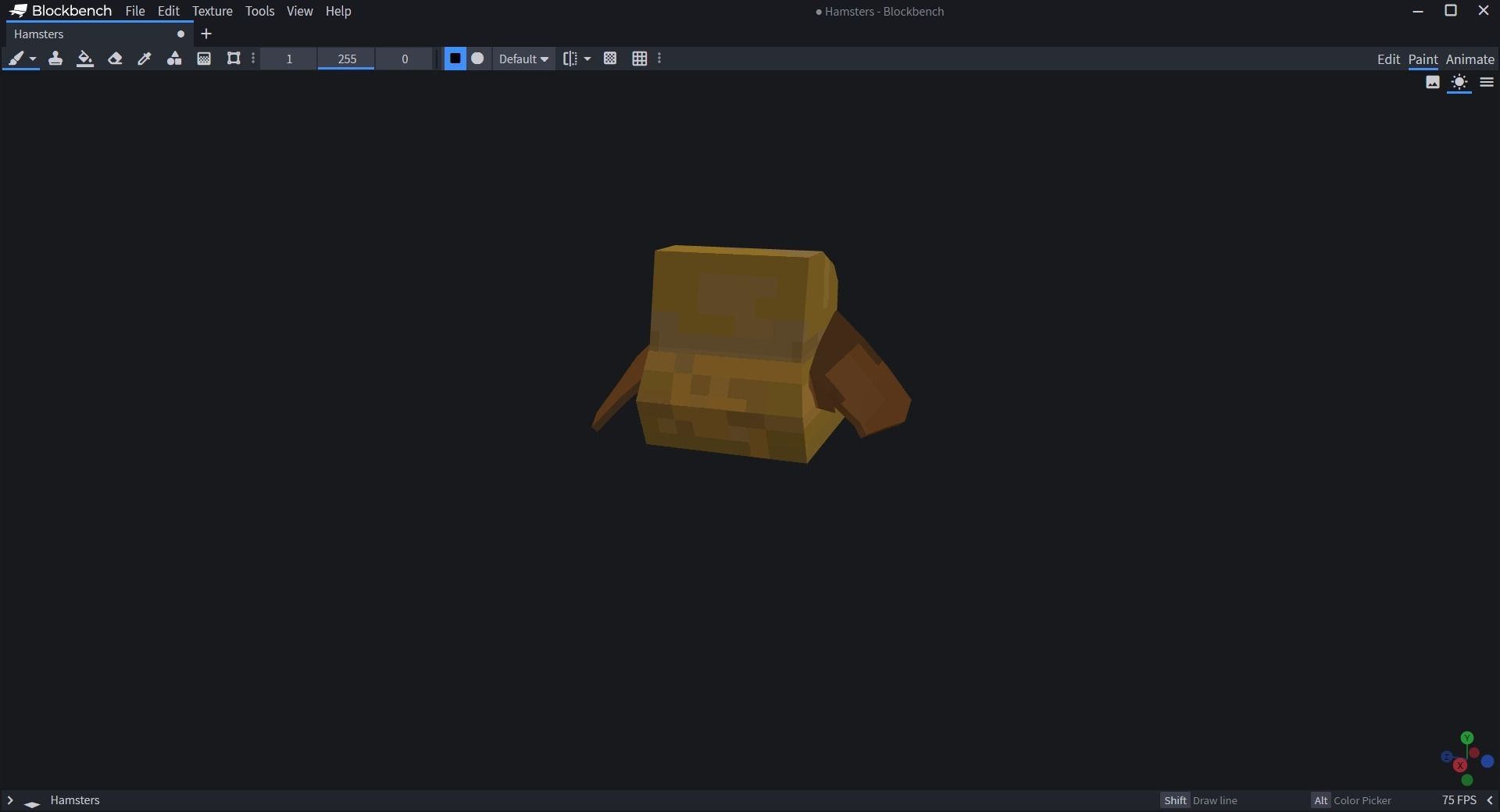Screen dimensions: 1500x812
Task: Choose the circle brush shape
Action: [x=477, y=59]
